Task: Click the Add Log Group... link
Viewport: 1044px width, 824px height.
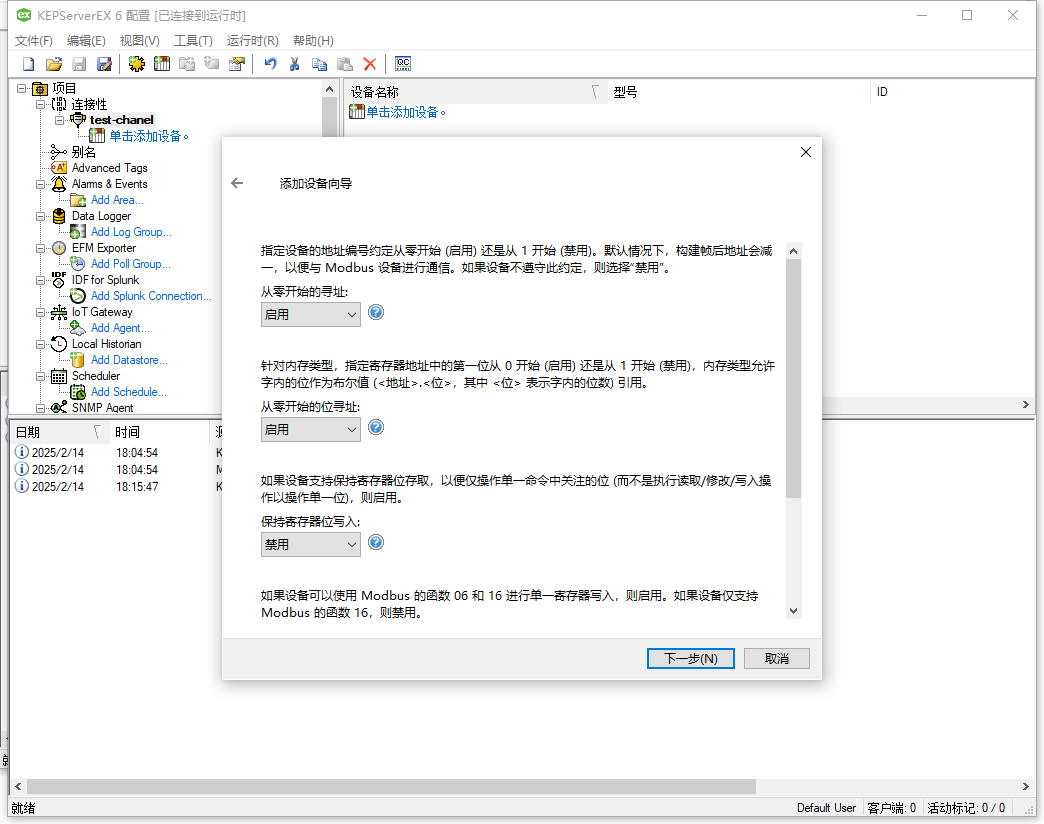Action: (131, 232)
